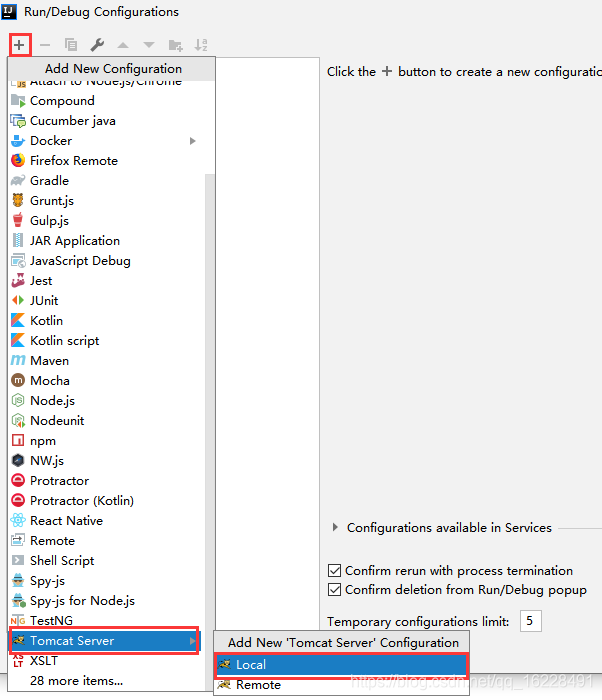Click the Temporary configurations limit field
Screen dimensions: 602x700
(x=531, y=621)
